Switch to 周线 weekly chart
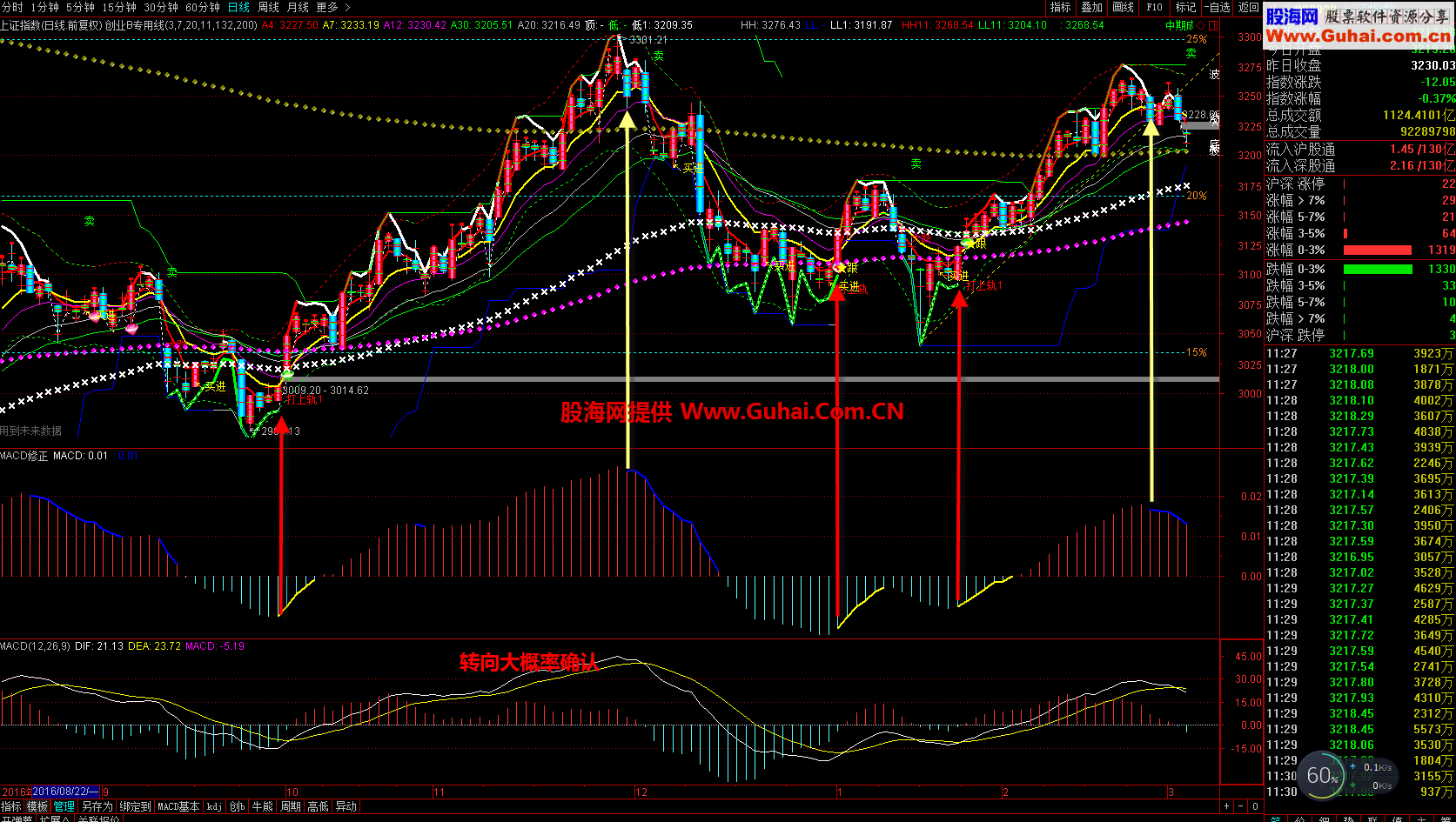The width and height of the screenshot is (1456, 822). tap(268, 7)
